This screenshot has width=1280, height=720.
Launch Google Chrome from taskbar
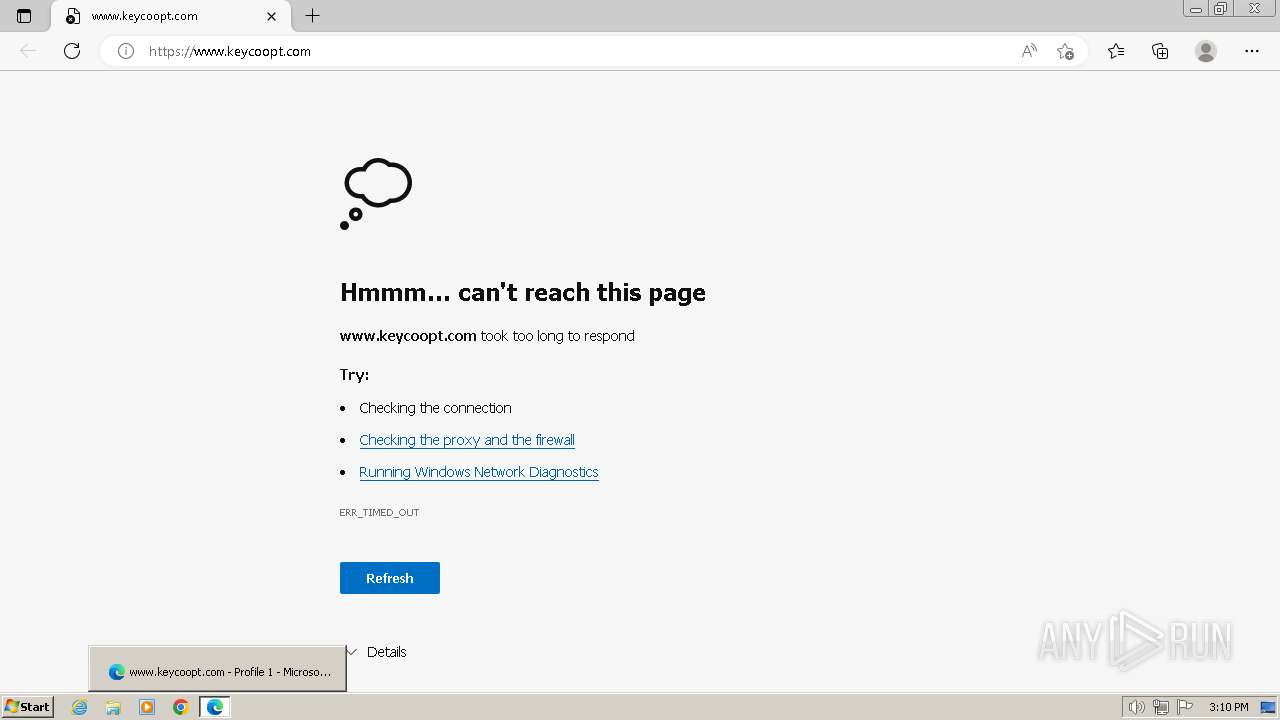pos(181,707)
